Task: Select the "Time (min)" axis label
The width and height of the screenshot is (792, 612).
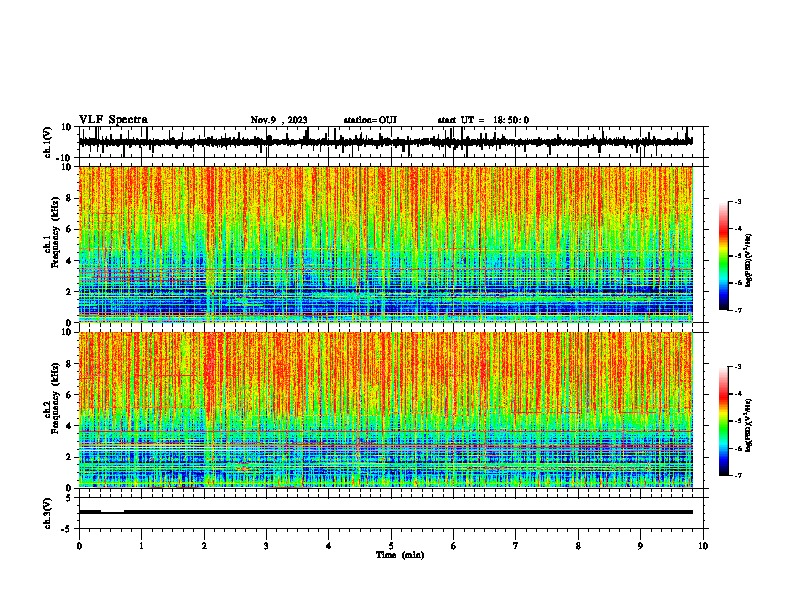Action: 400,555
